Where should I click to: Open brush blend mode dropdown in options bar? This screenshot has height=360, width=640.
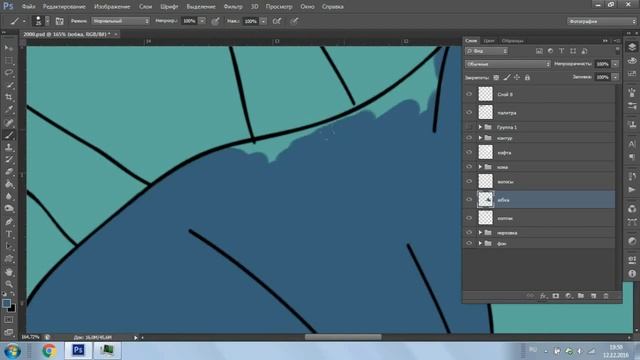pyautogui.click(x=121, y=21)
